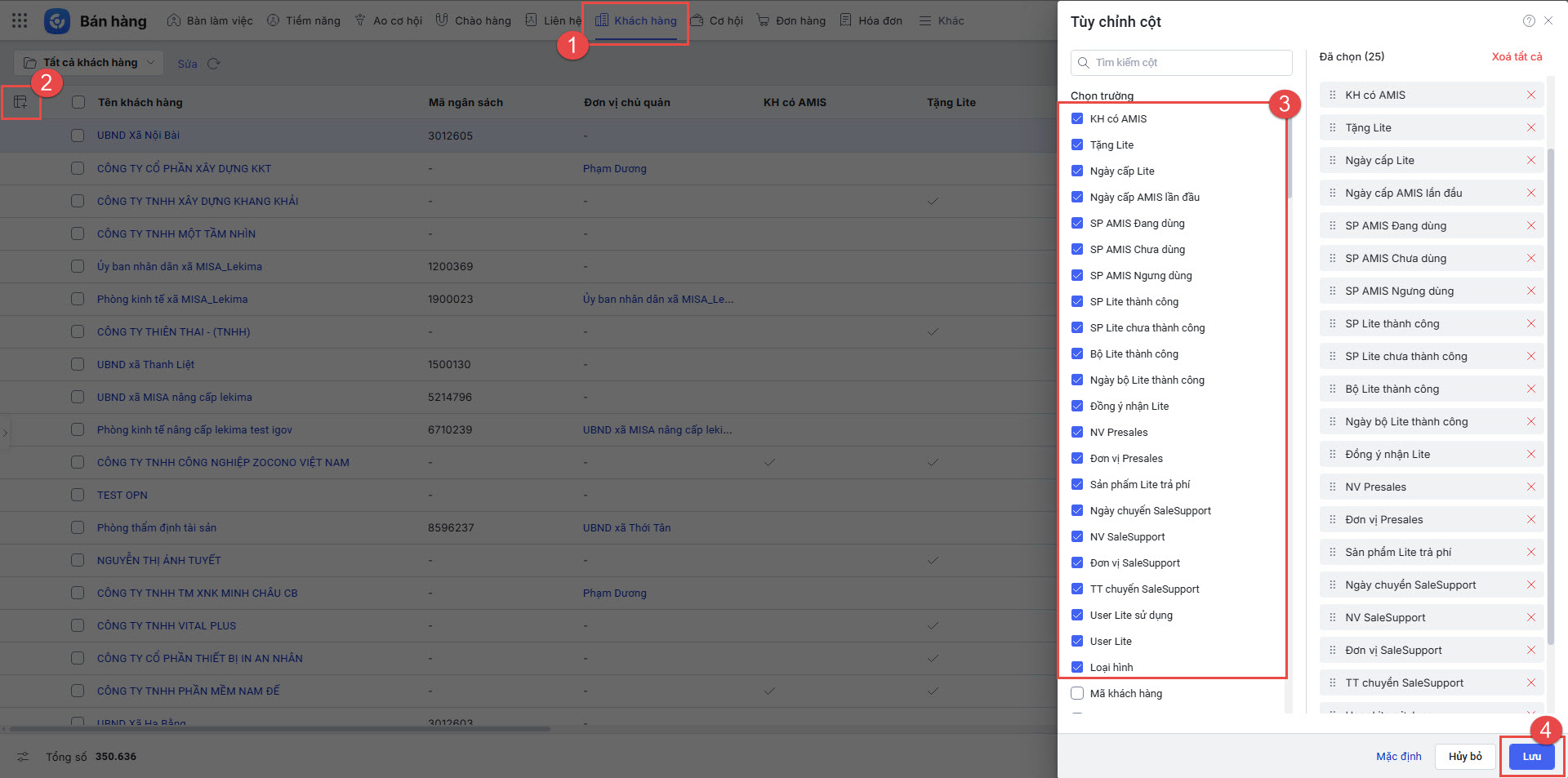Click the column customization icon in table header

(x=20, y=102)
